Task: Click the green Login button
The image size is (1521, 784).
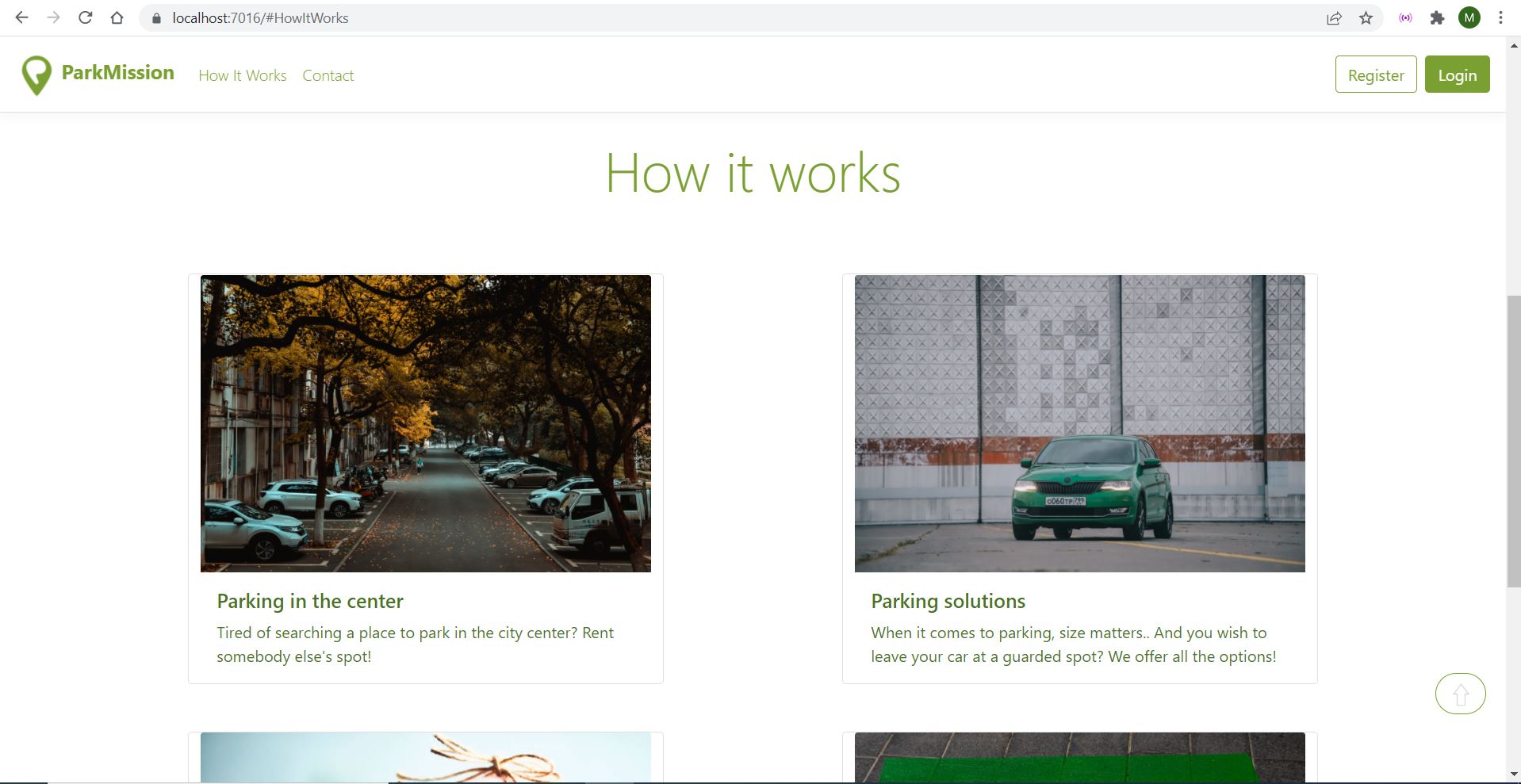Action: (x=1457, y=74)
